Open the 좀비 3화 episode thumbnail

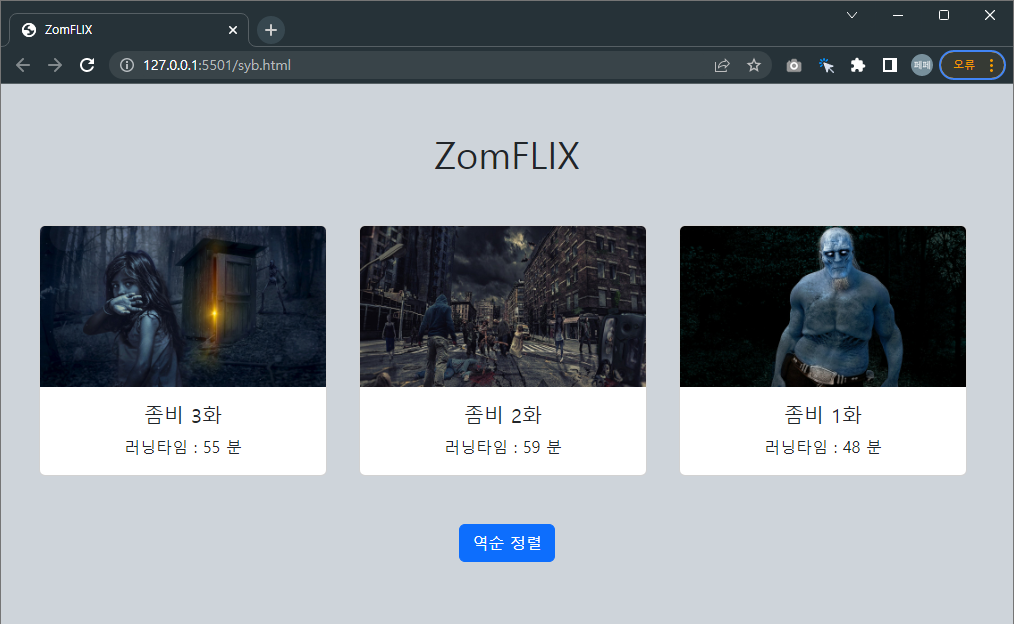[x=182, y=306]
